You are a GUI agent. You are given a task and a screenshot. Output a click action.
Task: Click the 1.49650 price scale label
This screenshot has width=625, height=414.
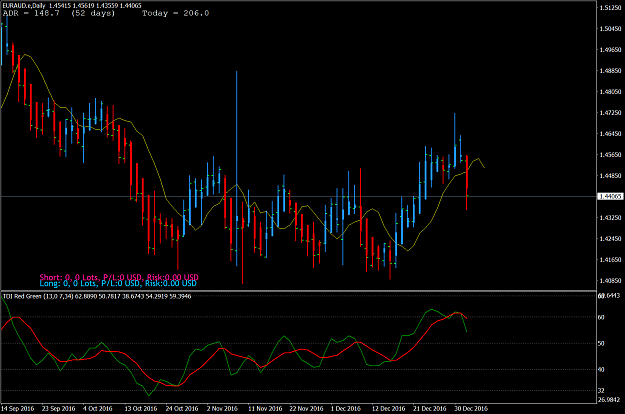(610, 50)
